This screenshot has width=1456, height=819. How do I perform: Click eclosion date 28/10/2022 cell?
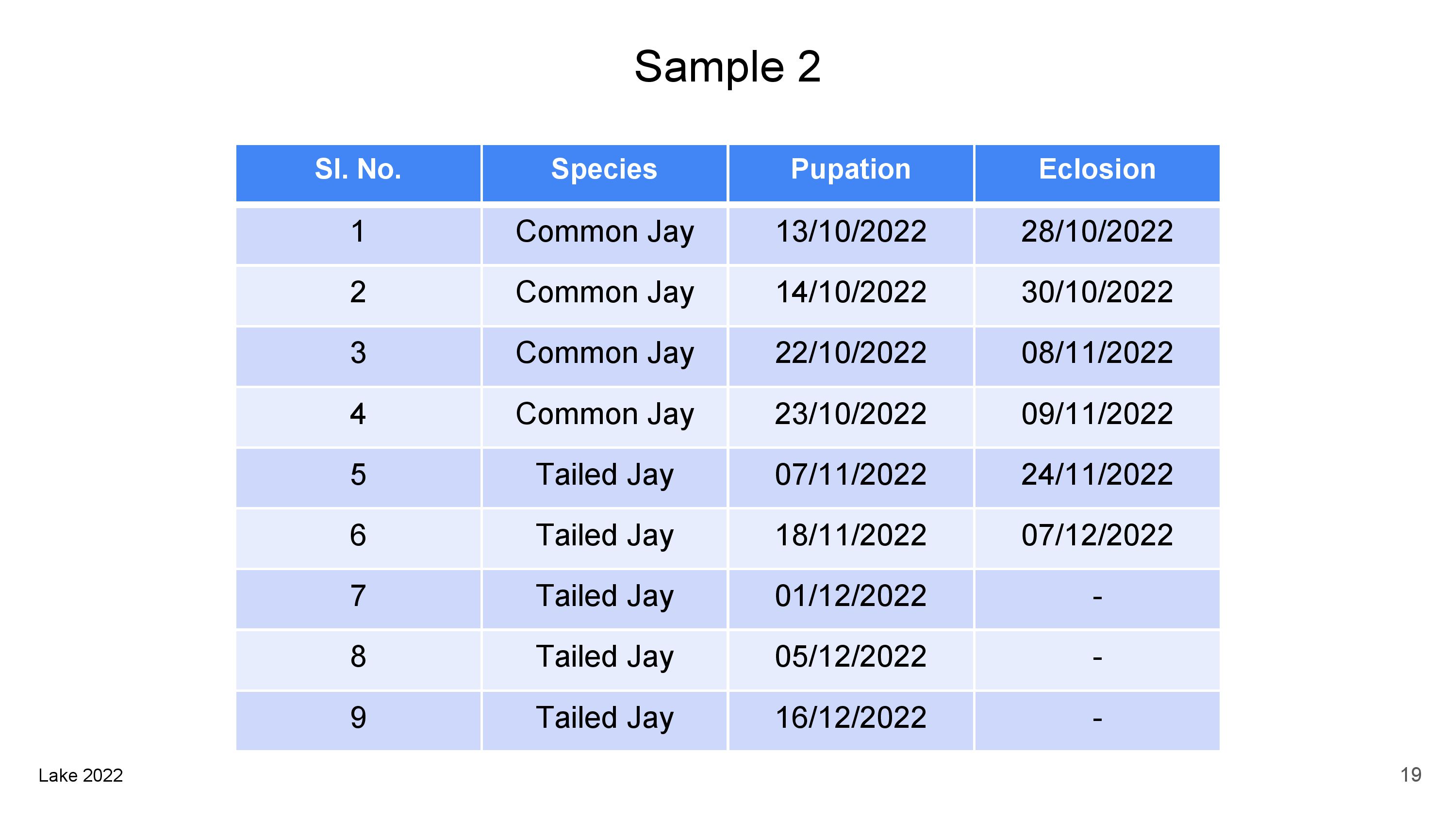click(1097, 232)
